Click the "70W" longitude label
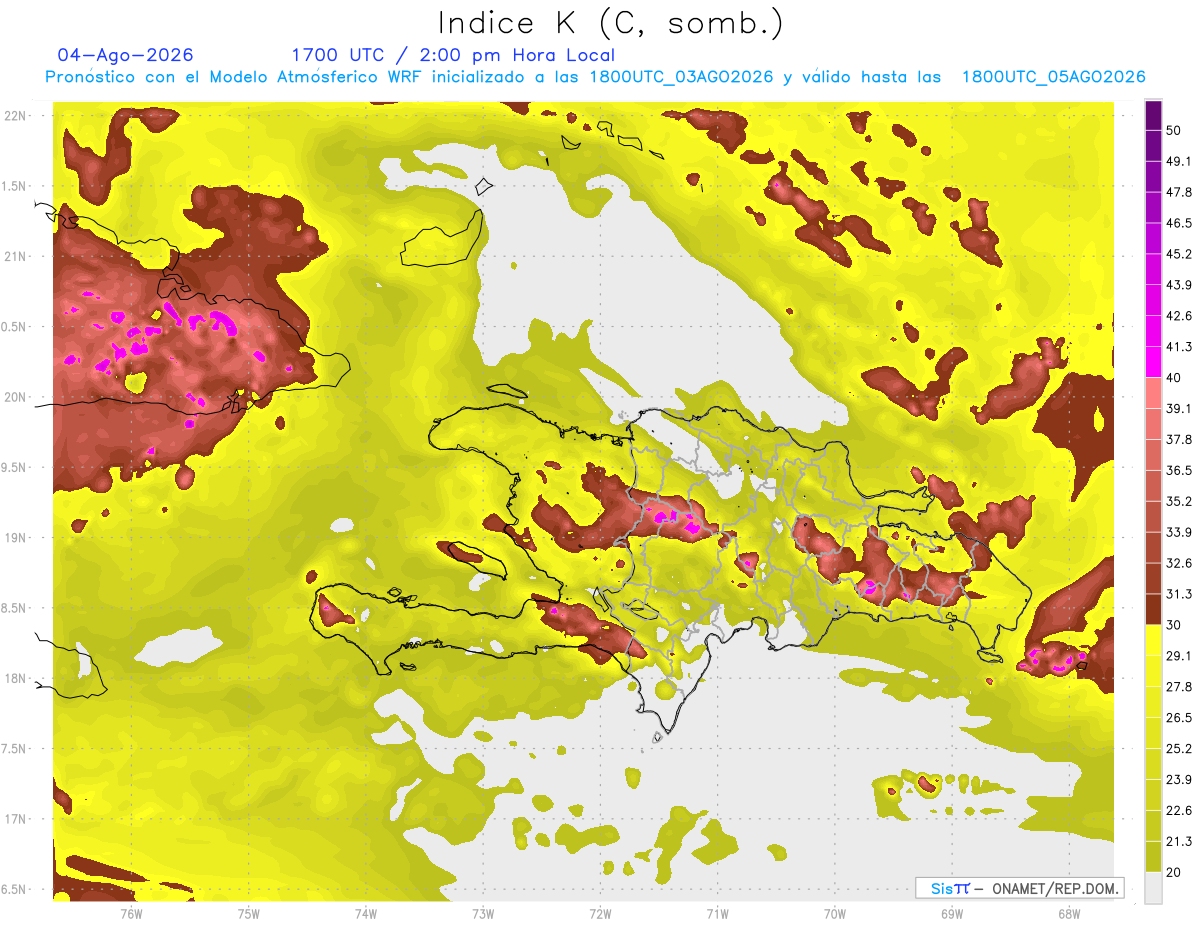 [835, 913]
